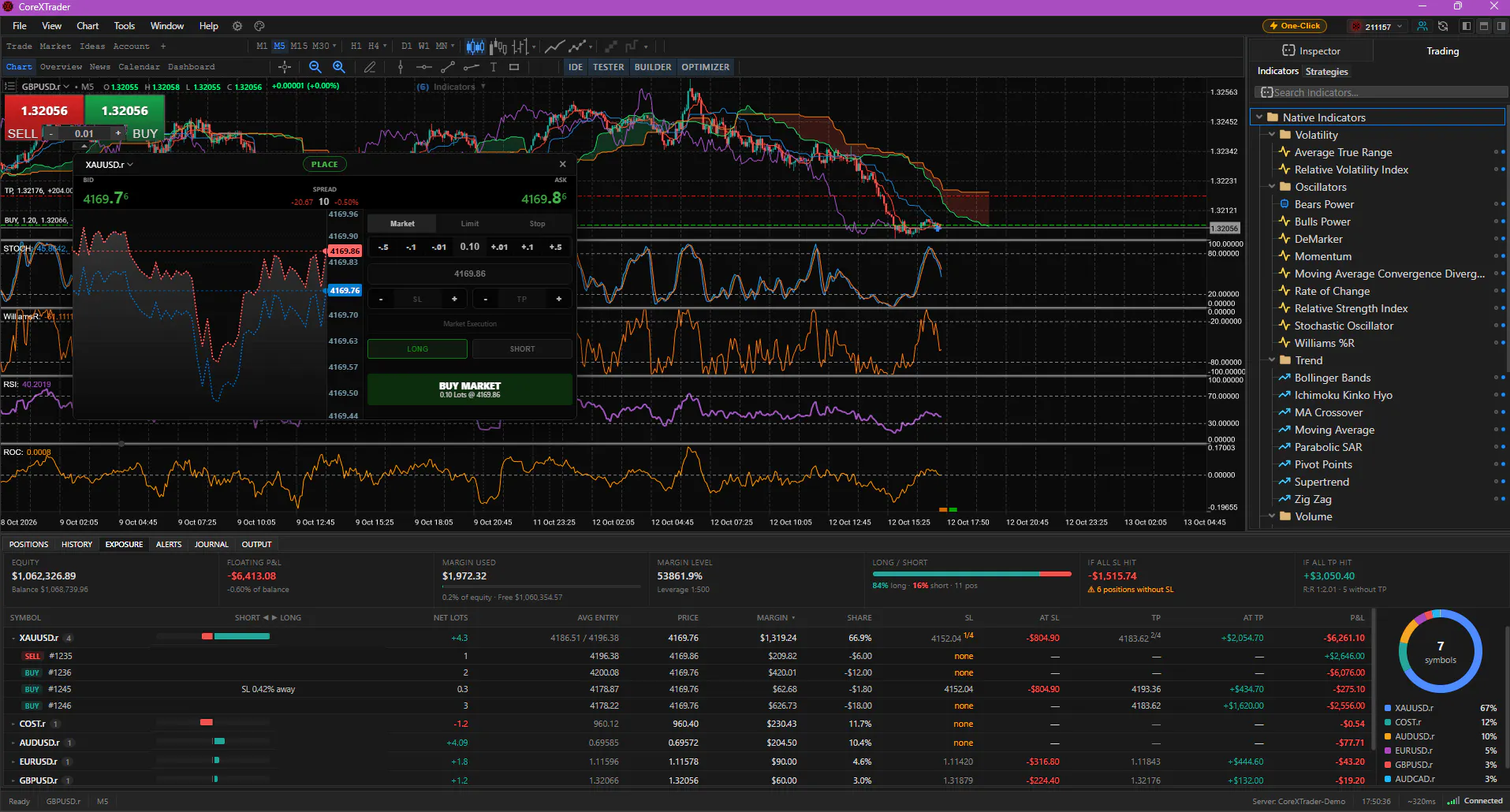
Task: Select the filled candlestick chart type
Action: click(x=475, y=47)
